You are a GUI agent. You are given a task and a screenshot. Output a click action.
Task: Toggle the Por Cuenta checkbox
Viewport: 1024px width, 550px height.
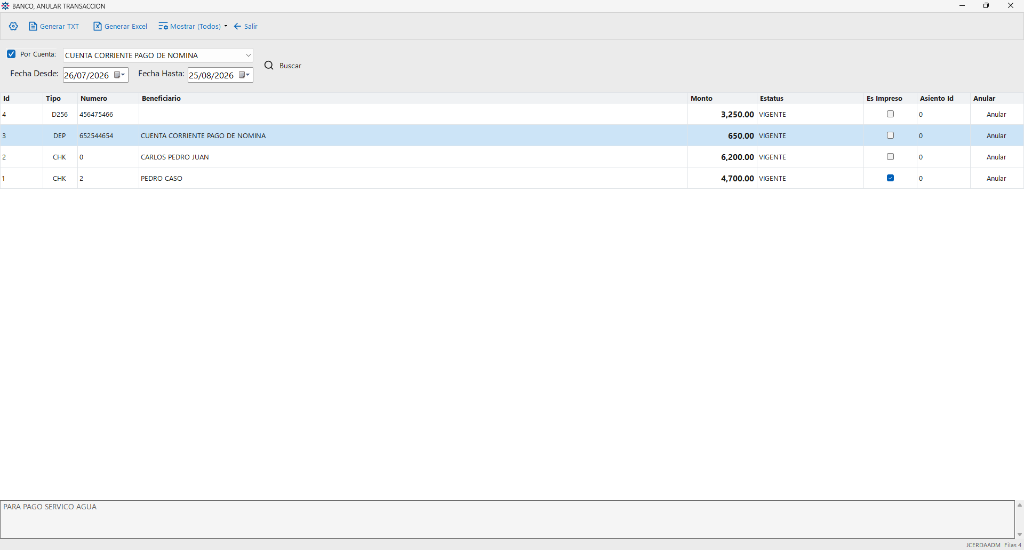tap(11, 54)
